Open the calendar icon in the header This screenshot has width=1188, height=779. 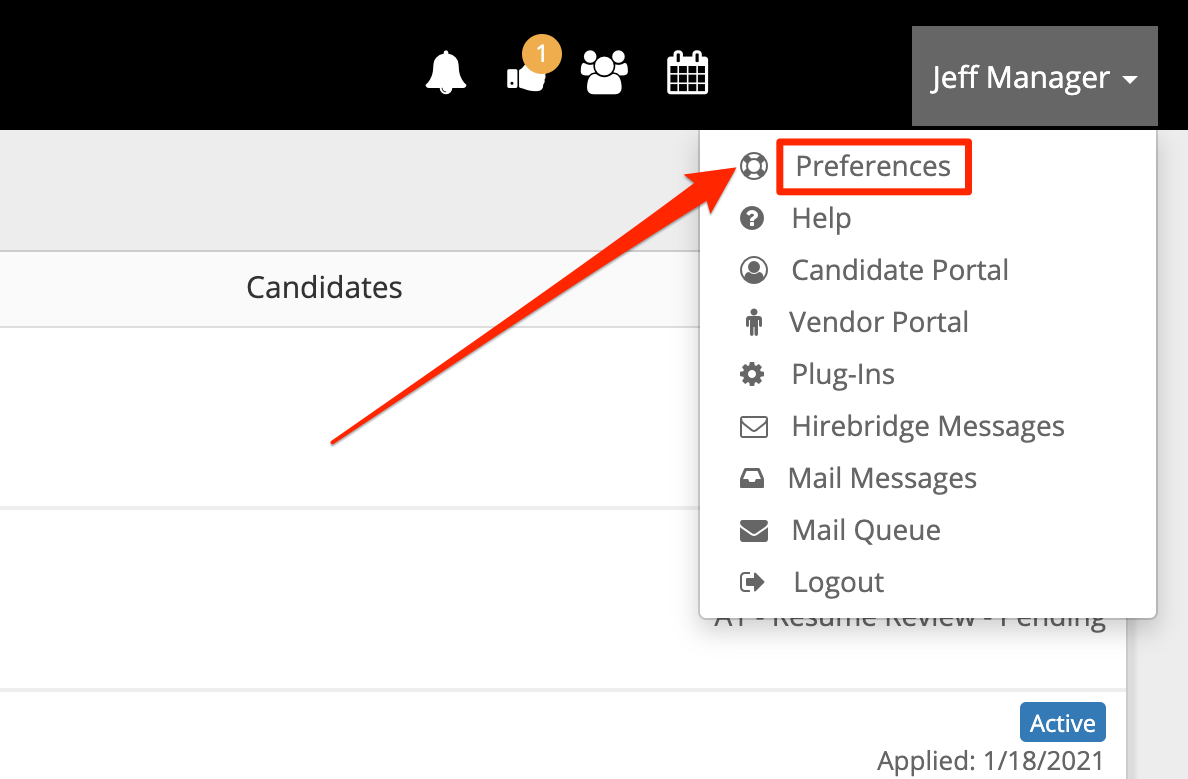point(687,72)
